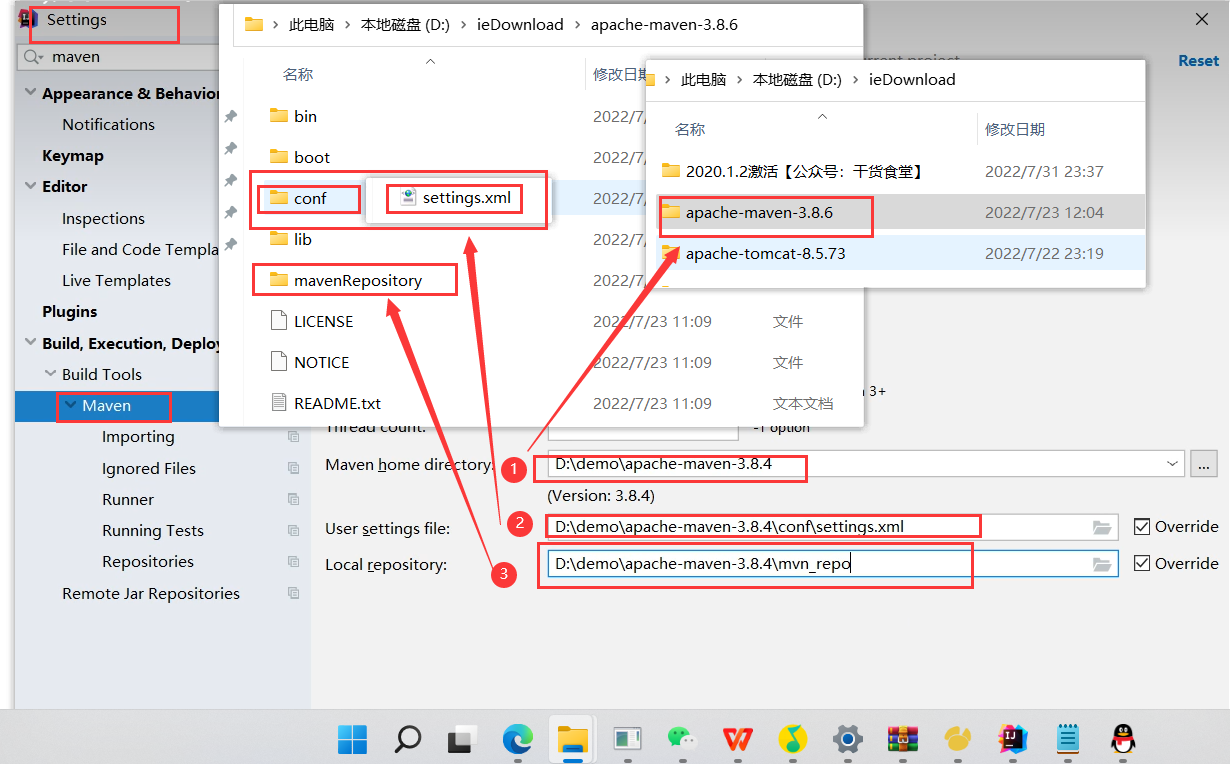Click the project-level icon beside Ignored Files

pos(293,468)
